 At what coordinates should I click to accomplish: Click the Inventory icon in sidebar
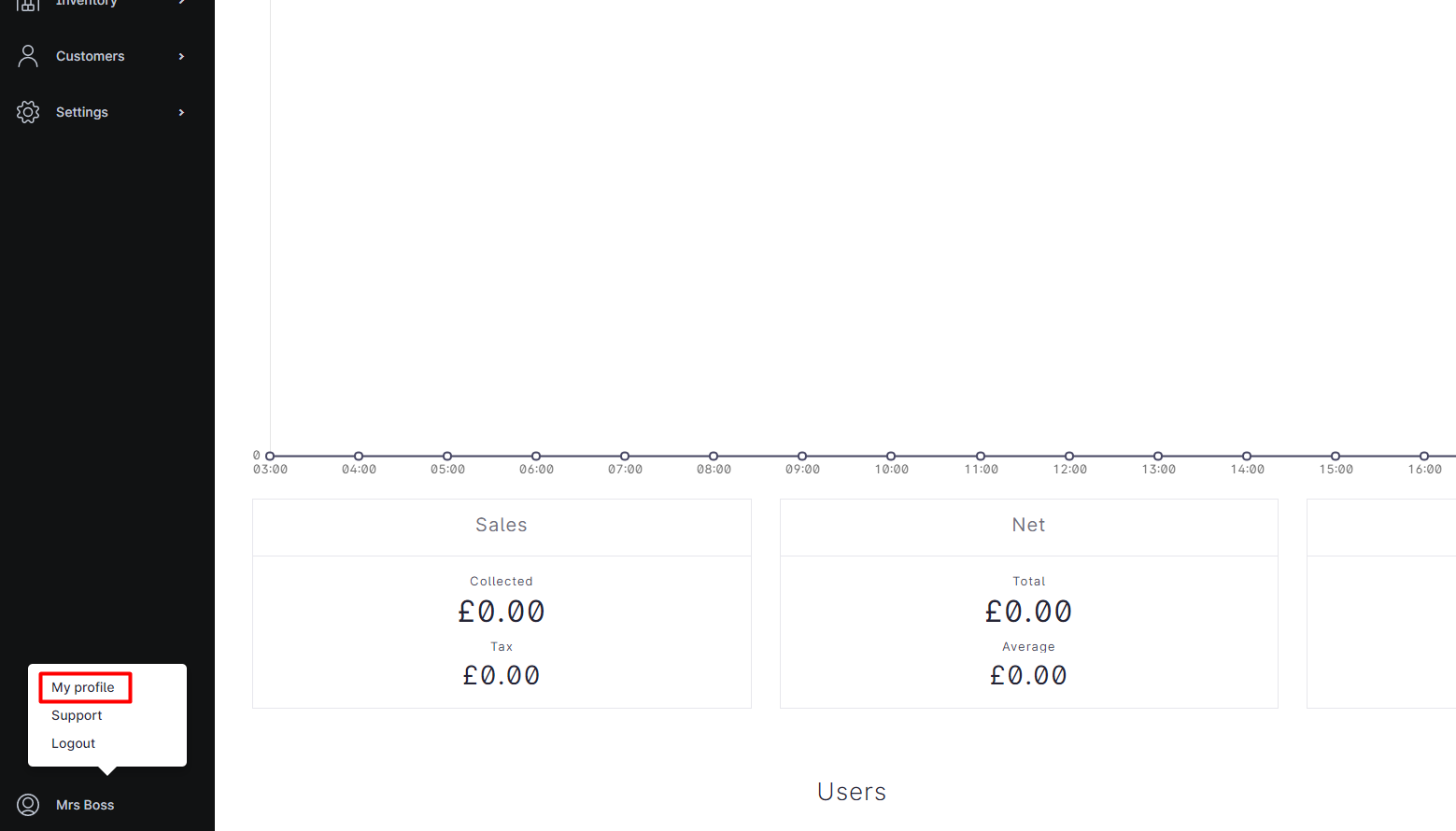point(28,5)
